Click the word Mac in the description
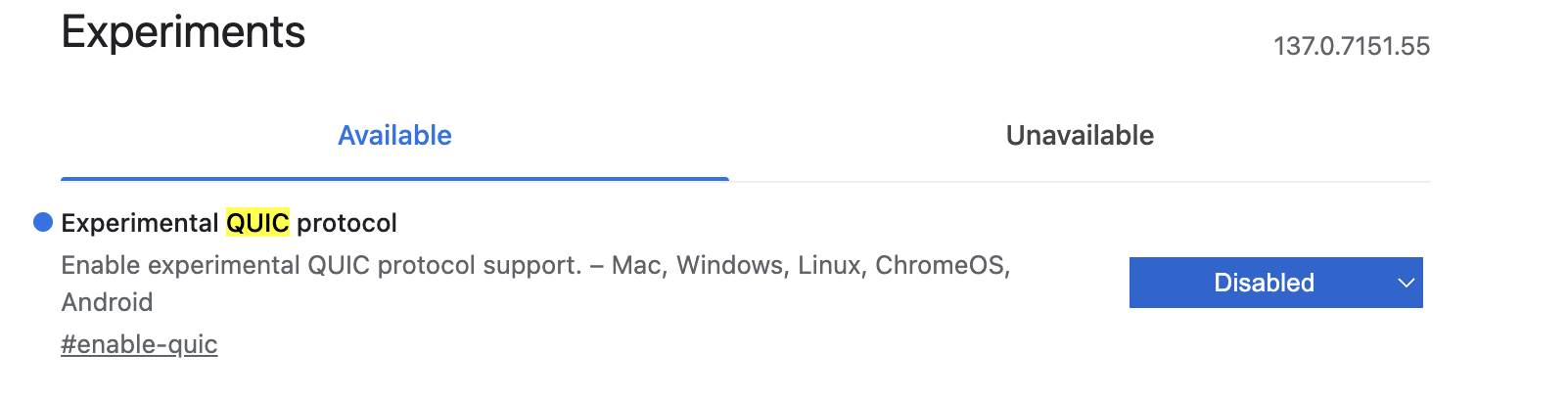 pyautogui.click(x=638, y=266)
